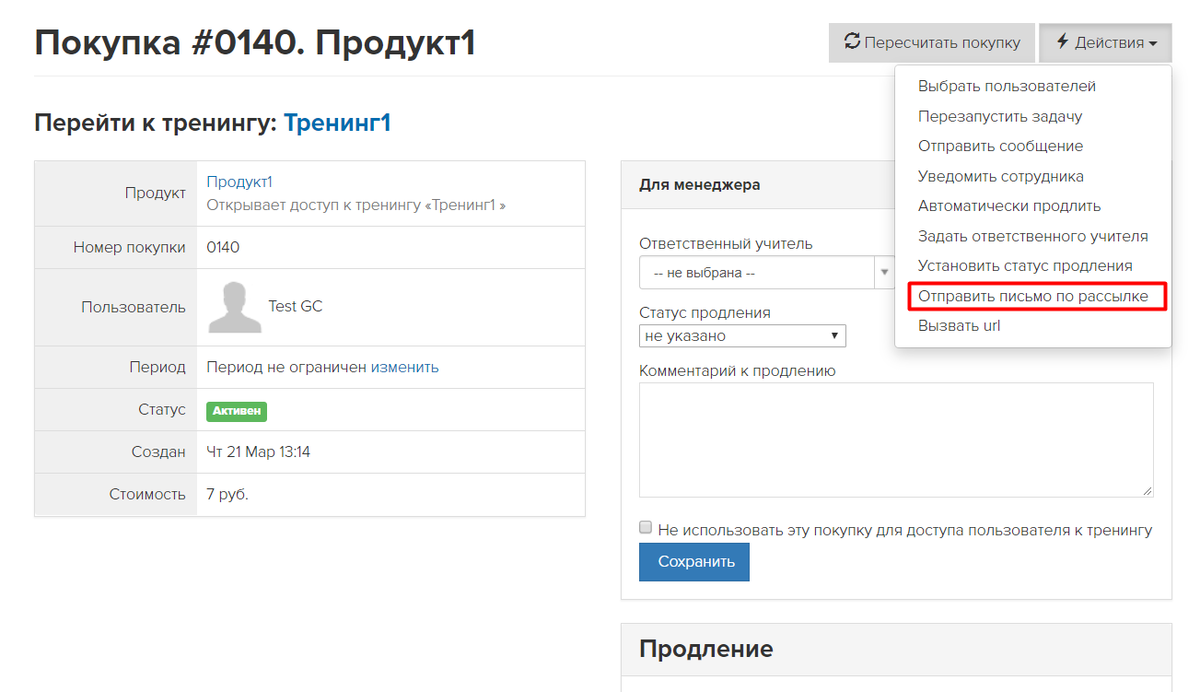This screenshot has width=1200, height=692.
Task: Open "Ответственный учитель" combo box
Action: (766, 272)
